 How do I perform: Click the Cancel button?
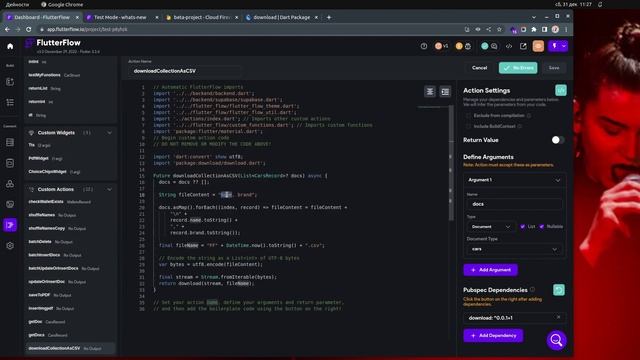[480, 68]
